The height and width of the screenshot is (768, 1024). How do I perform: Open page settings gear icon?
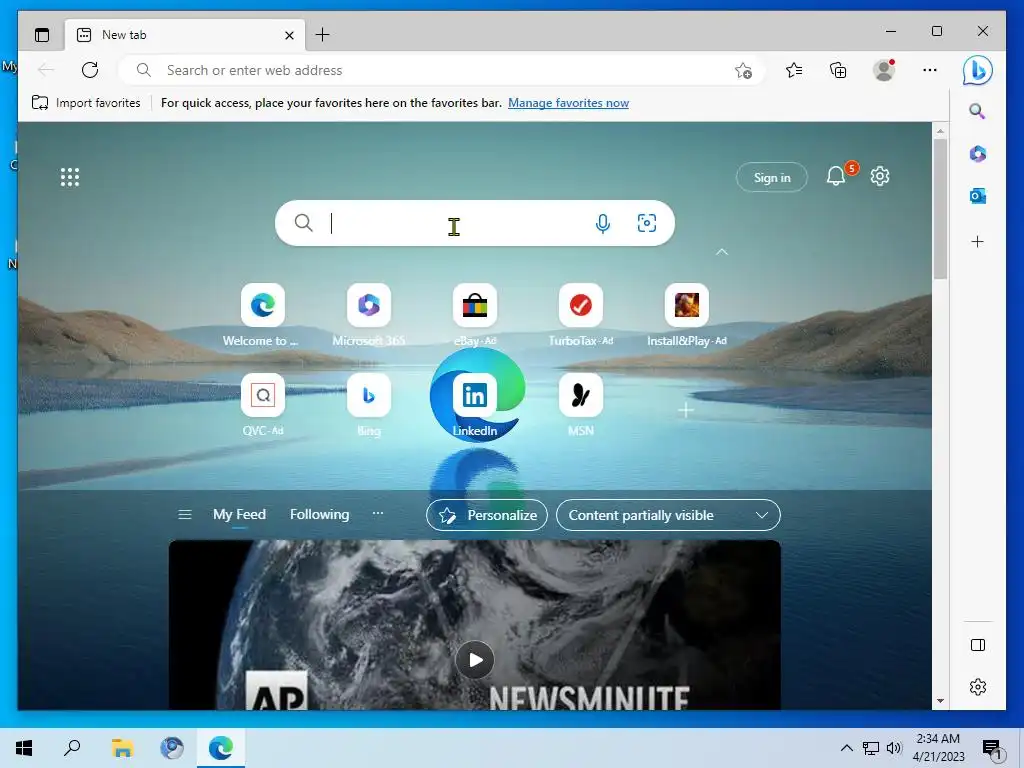pyautogui.click(x=880, y=176)
